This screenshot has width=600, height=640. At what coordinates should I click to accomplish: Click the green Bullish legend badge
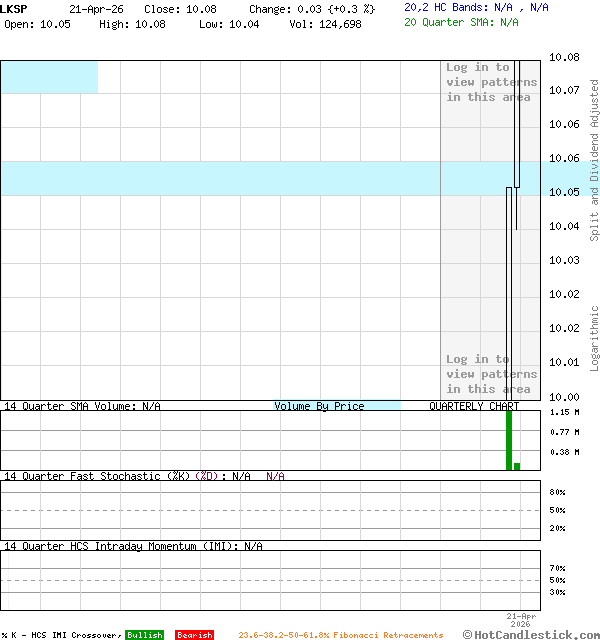click(x=144, y=635)
